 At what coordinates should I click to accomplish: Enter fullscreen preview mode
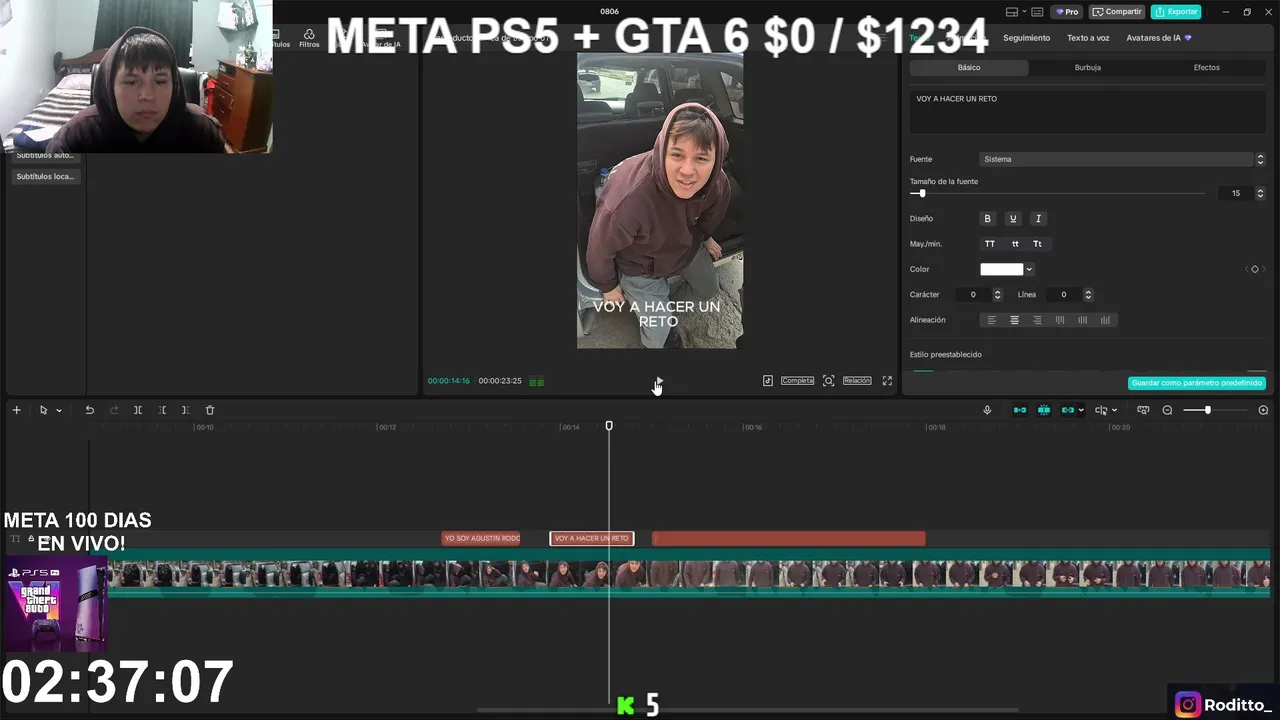[887, 381]
